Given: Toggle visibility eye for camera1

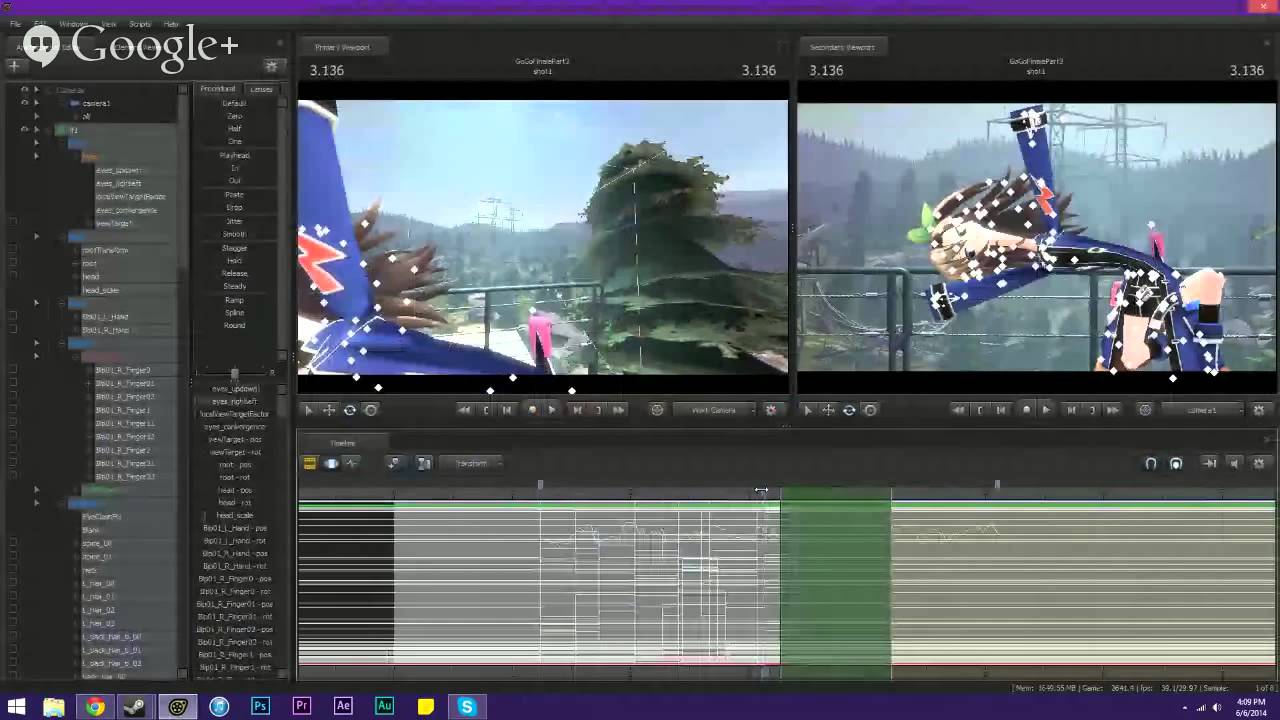Looking at the screenshot, I should point(24,103).
